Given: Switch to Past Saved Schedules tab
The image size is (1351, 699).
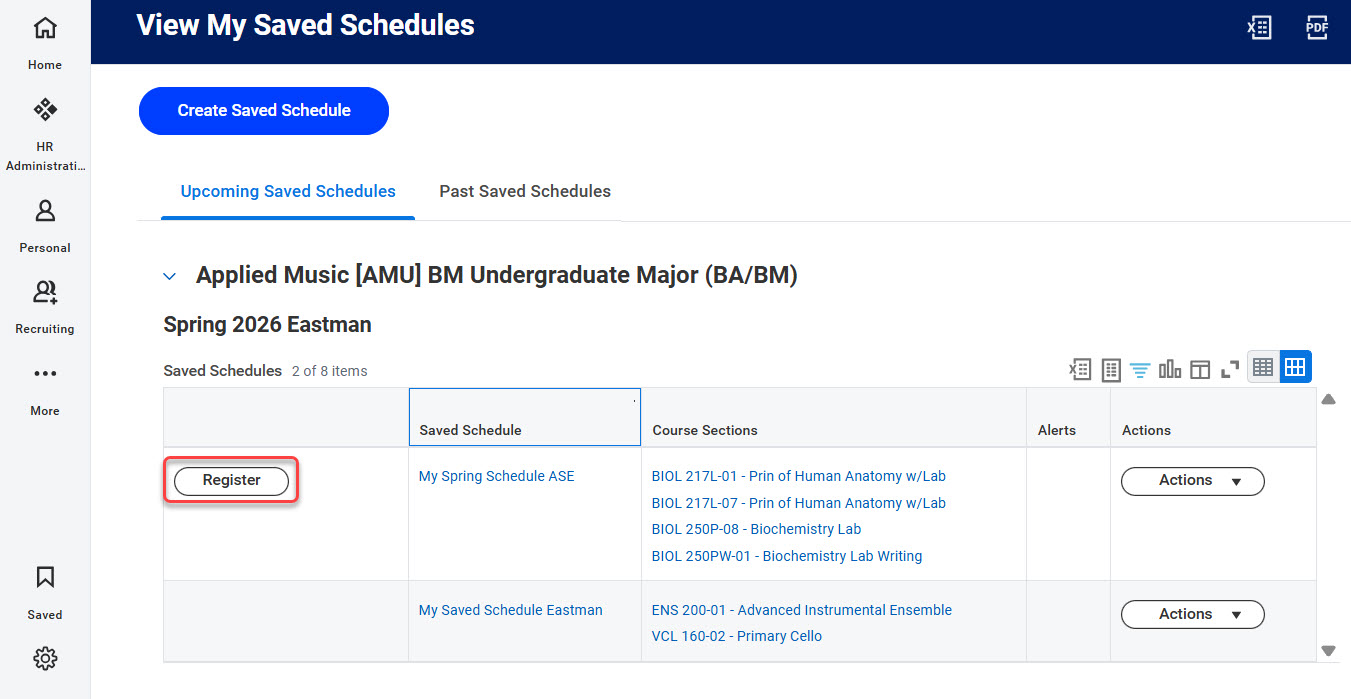Looking at the screenshot, I should (525, 191).
